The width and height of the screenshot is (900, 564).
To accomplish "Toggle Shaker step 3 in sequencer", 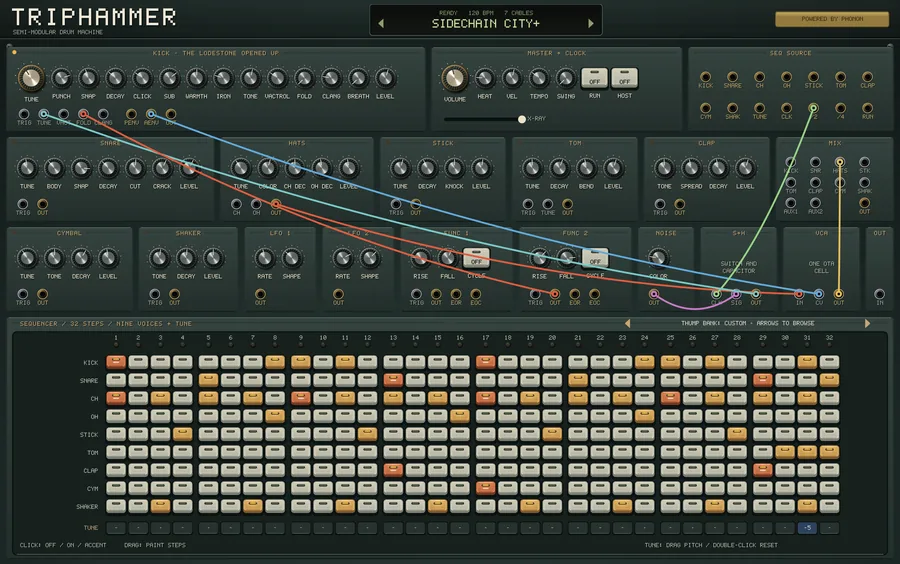I will [x=160, y=506].
